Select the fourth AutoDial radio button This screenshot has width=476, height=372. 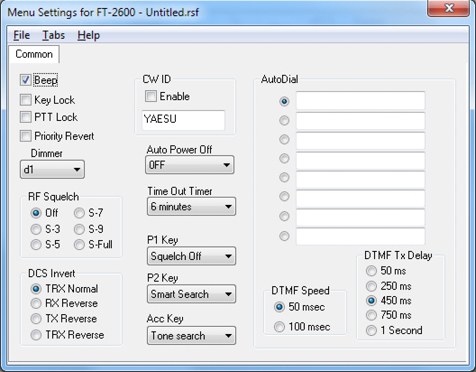284,158
